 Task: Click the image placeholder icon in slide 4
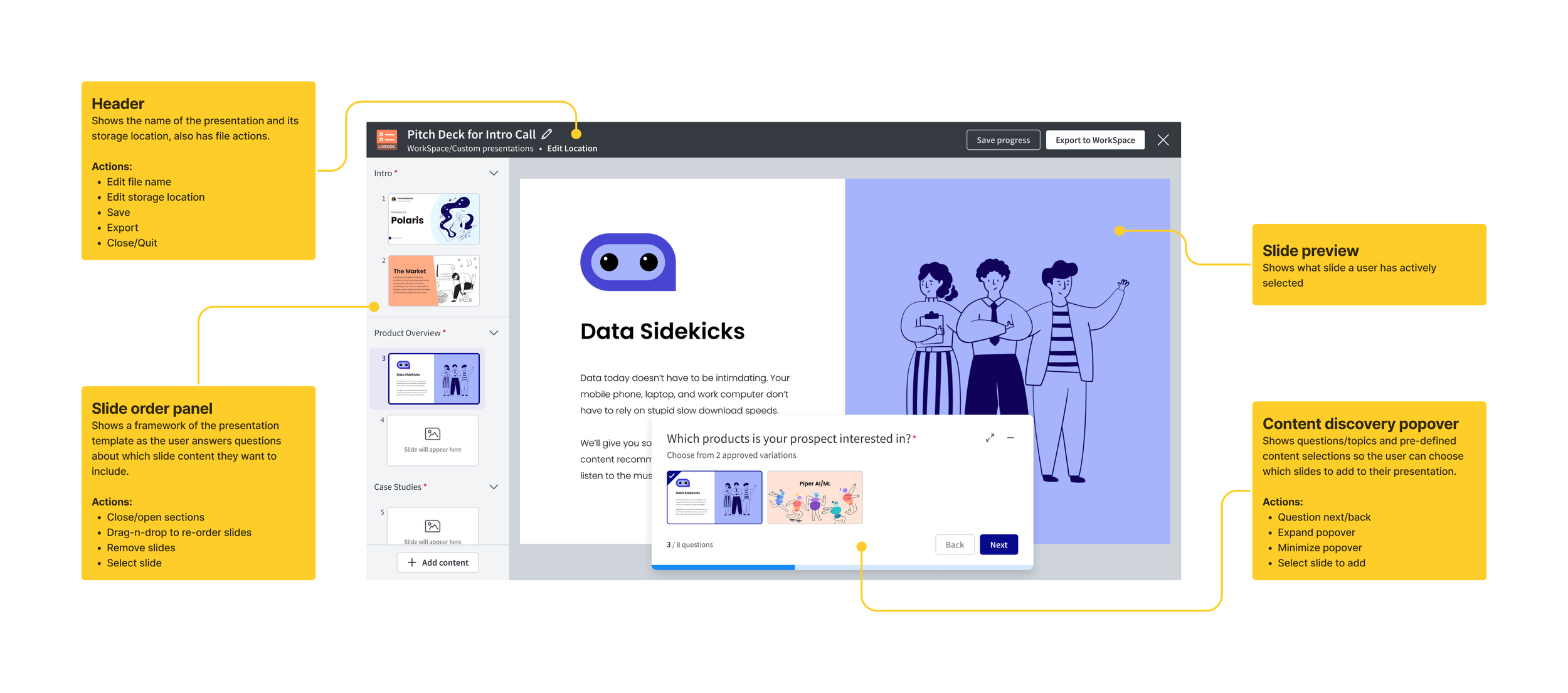point(432,434)
